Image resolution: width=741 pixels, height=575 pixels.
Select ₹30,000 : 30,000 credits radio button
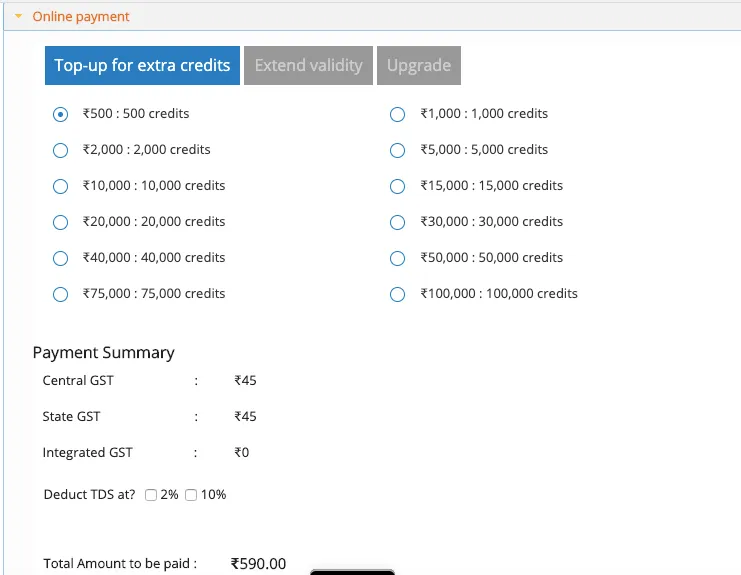point(397,222)
